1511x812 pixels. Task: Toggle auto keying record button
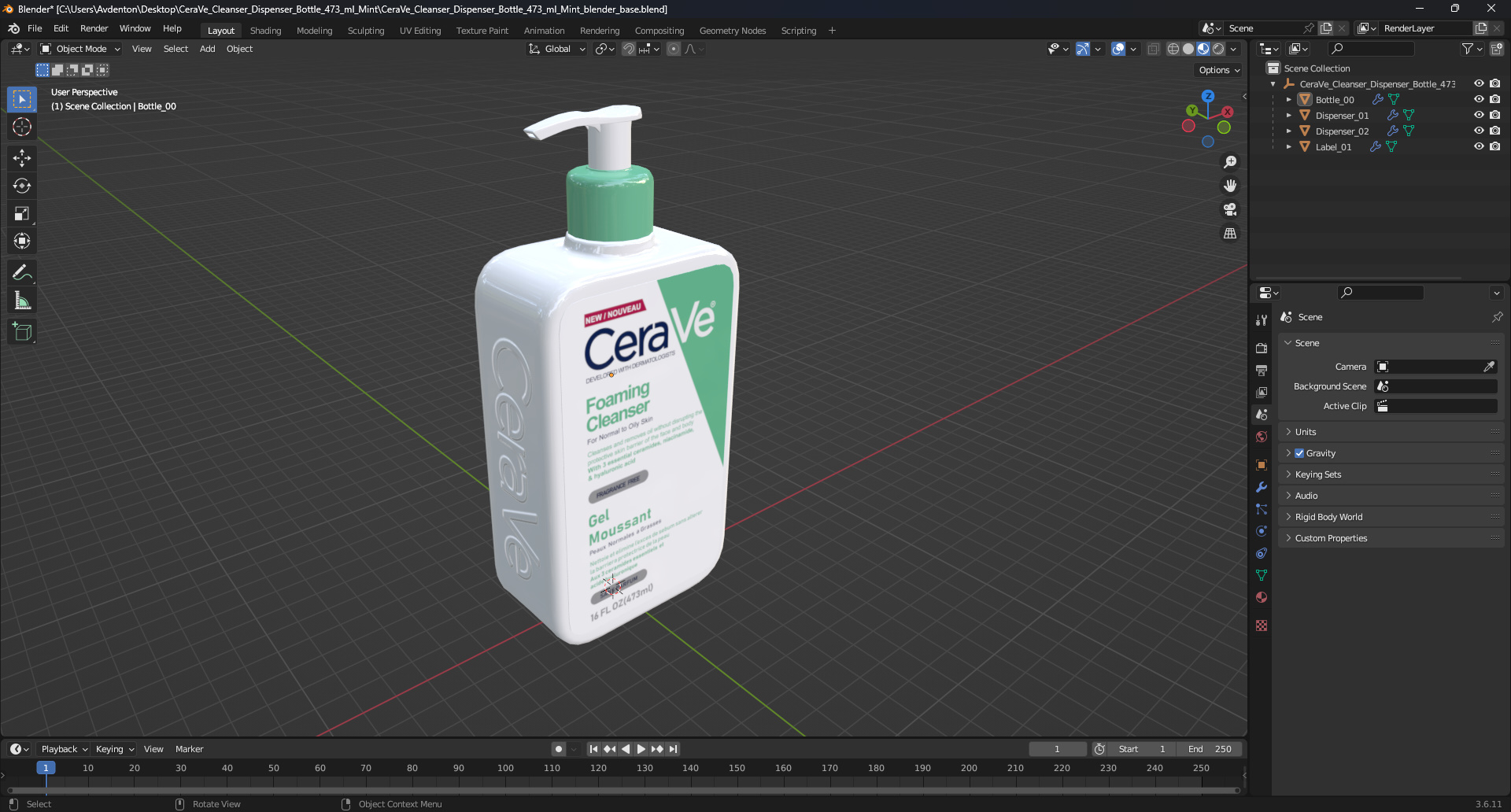[x=558, y=749]
